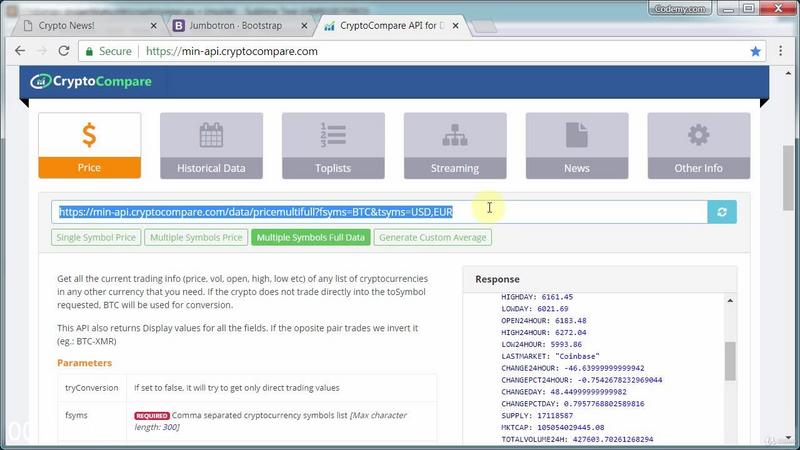
Task: Select Single Symbol Price option
Action: pos(96,237)
